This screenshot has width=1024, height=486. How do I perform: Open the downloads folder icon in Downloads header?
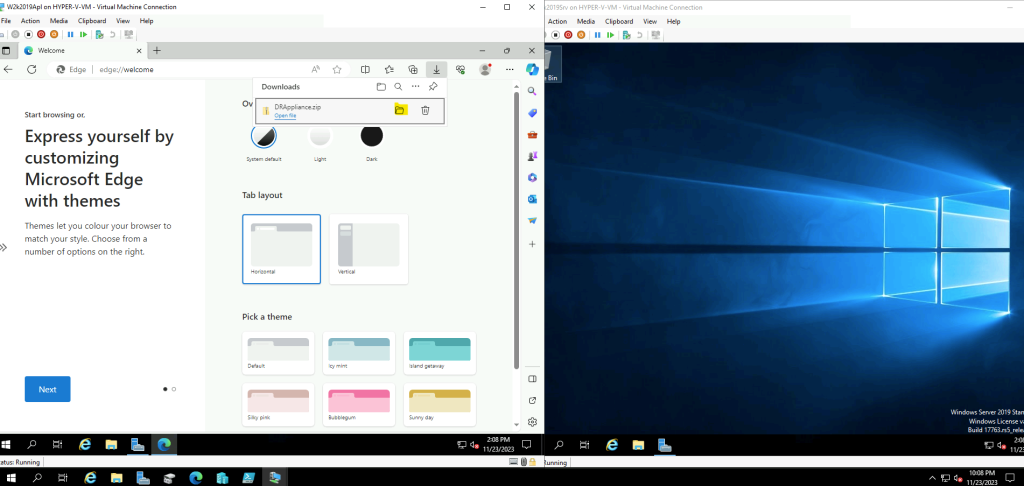[x=381, y=86]
